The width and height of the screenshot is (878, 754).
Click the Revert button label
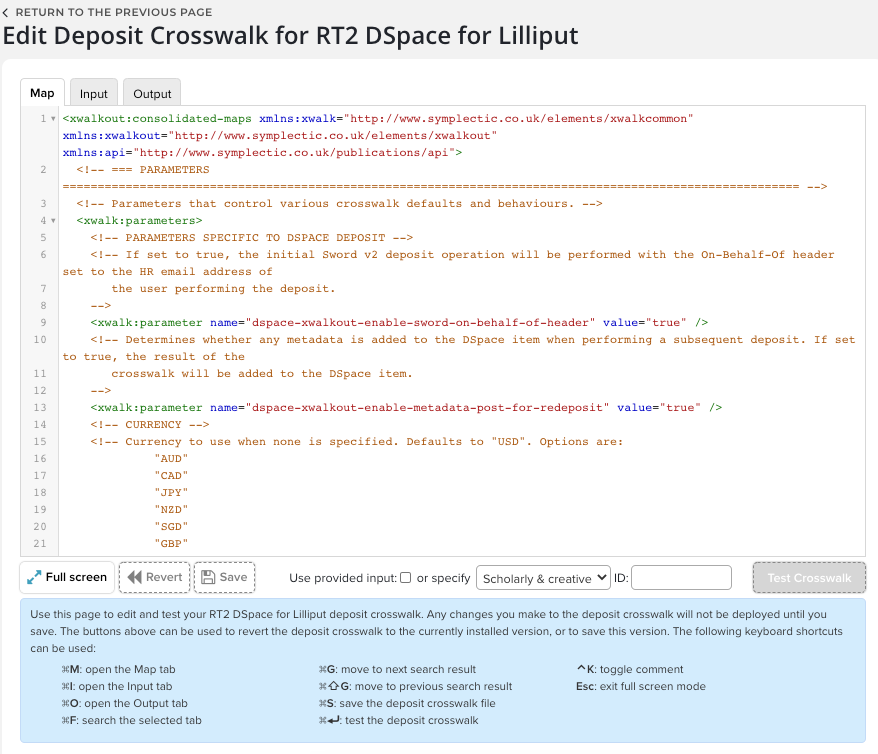tap(164, 577)
